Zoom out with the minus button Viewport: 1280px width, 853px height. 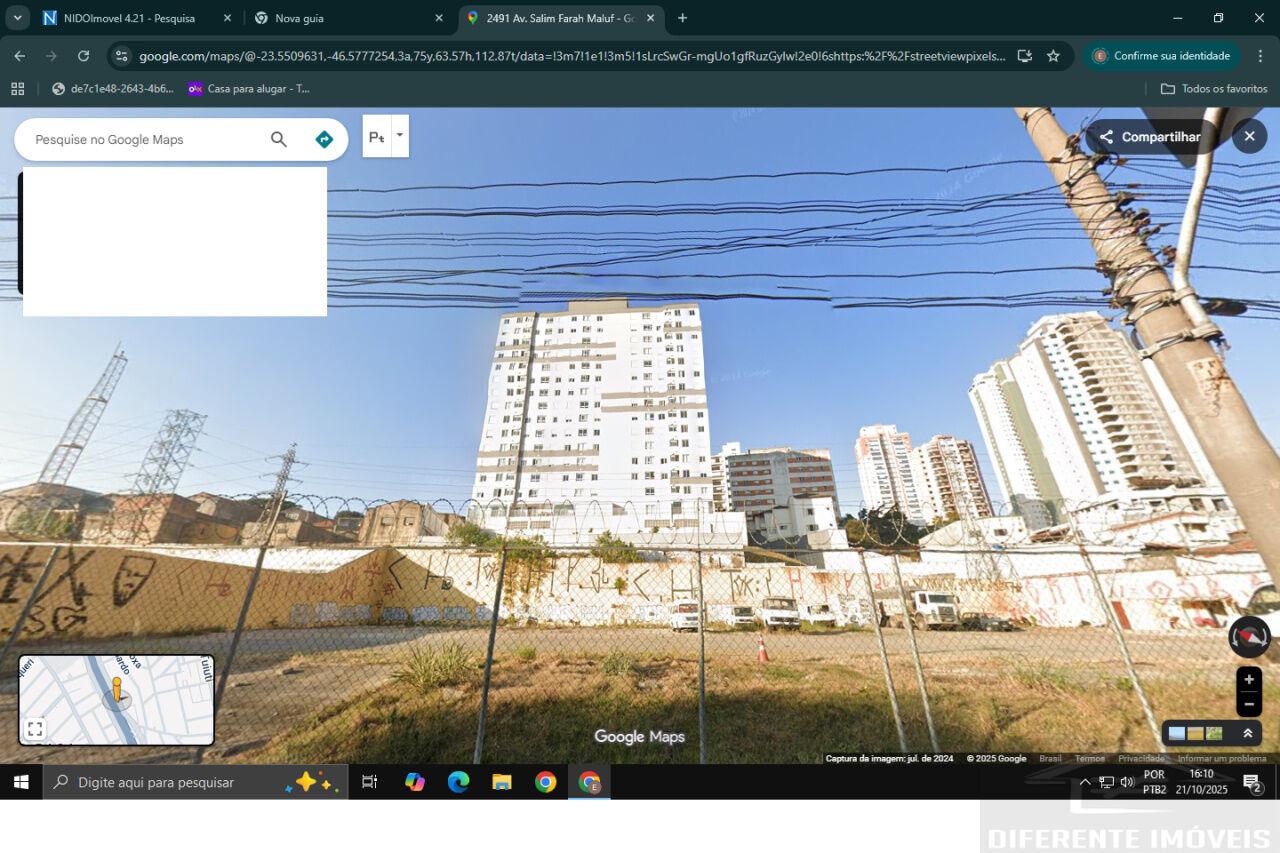(x=1249, y=704)
